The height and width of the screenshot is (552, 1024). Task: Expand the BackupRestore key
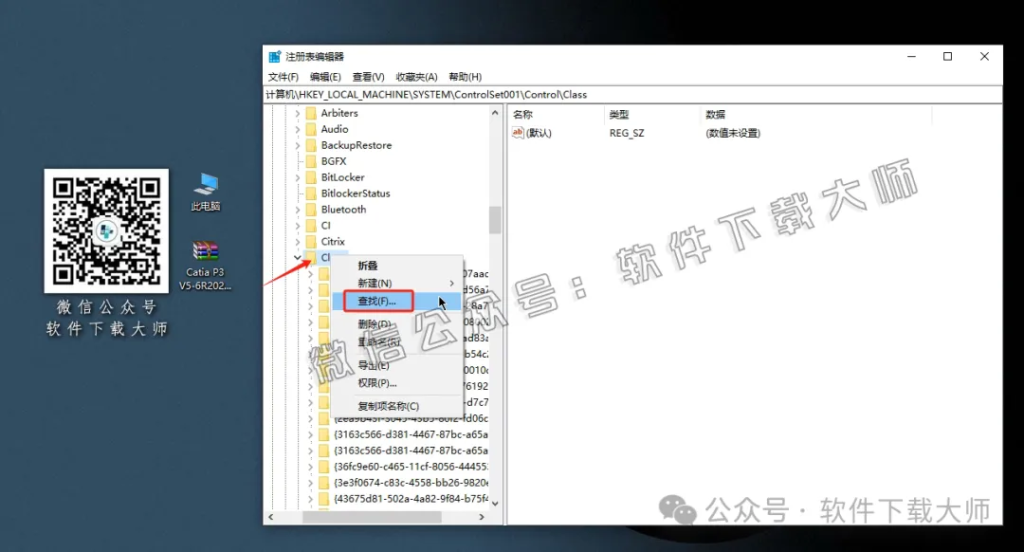(298, 145)
